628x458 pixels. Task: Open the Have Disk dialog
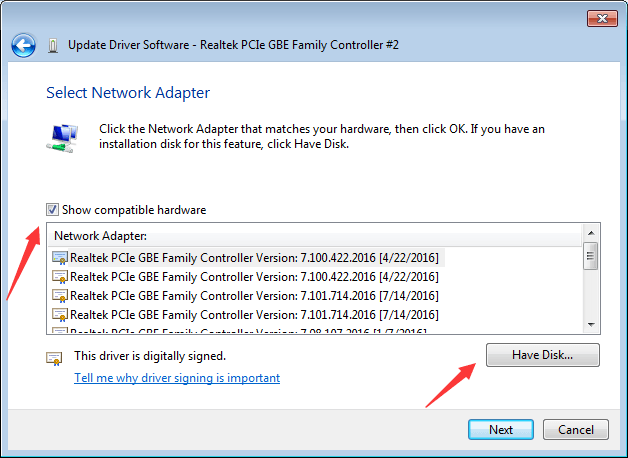point(542,355)
